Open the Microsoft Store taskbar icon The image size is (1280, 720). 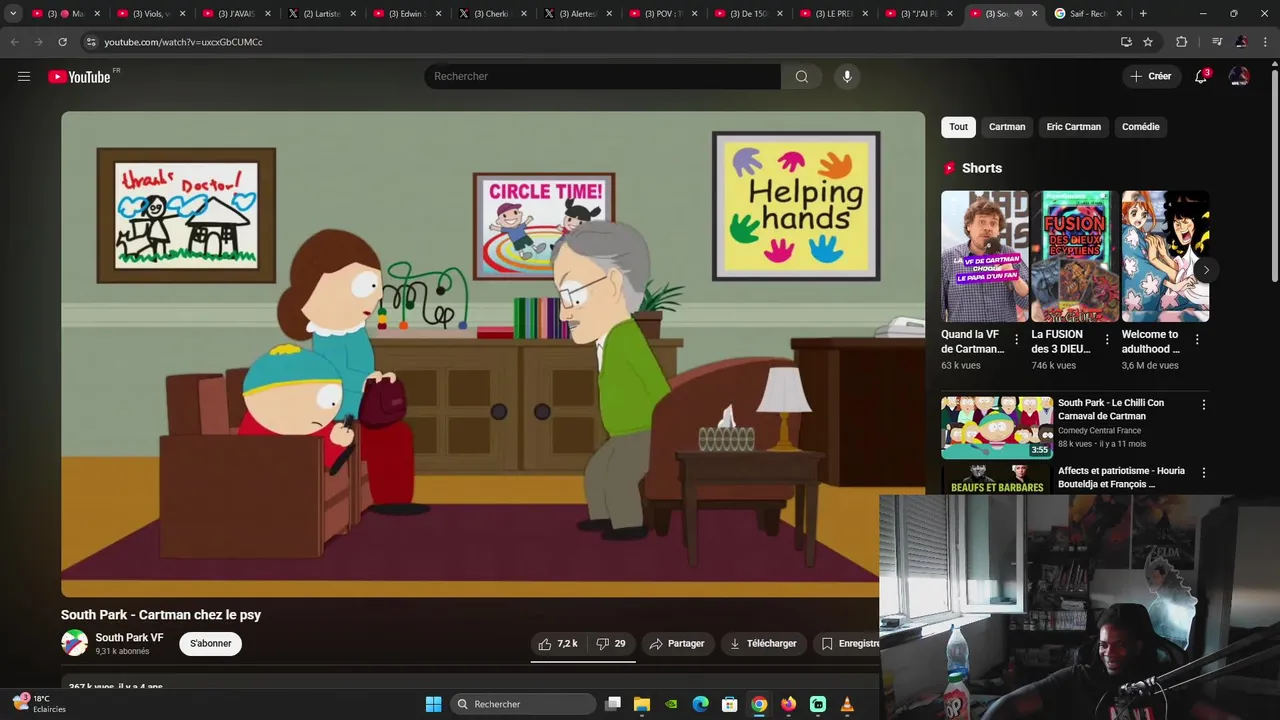point(730,704)
